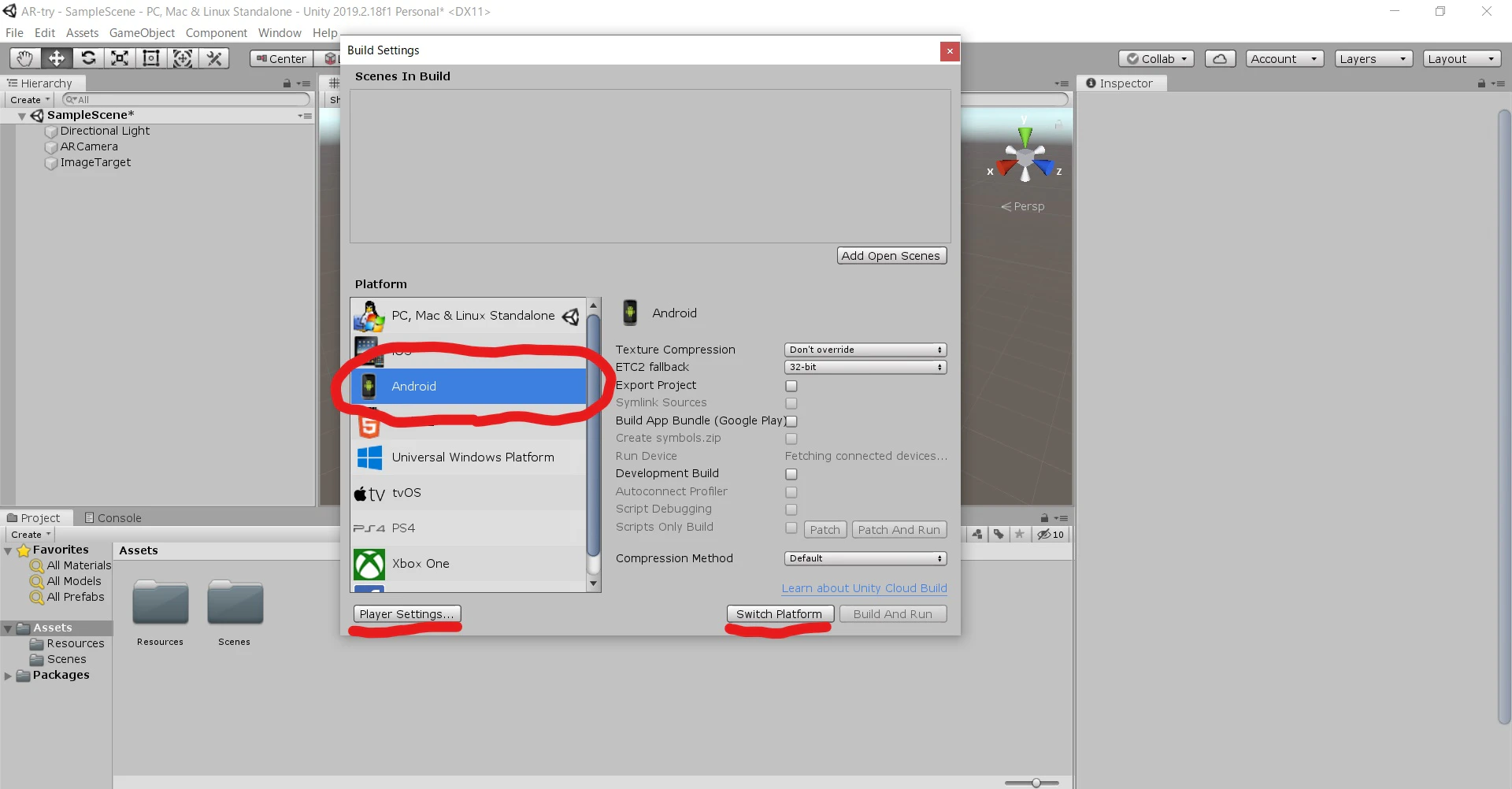Open the Hierarchy Create dropdown
The height and width of the screenshot is (789, 1512).
30,100
